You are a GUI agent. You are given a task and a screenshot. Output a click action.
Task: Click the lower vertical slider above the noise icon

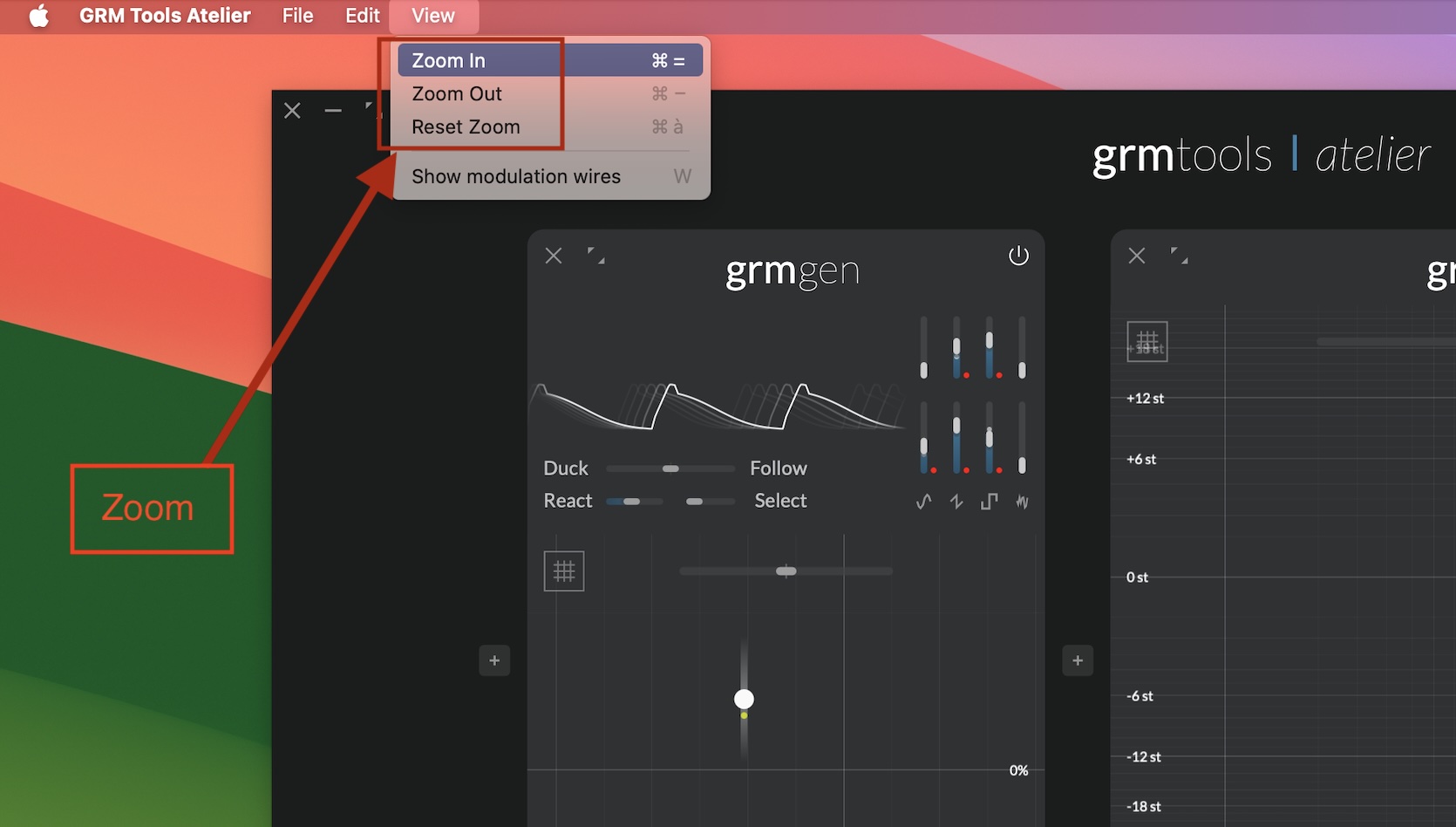pos(1022,438)
